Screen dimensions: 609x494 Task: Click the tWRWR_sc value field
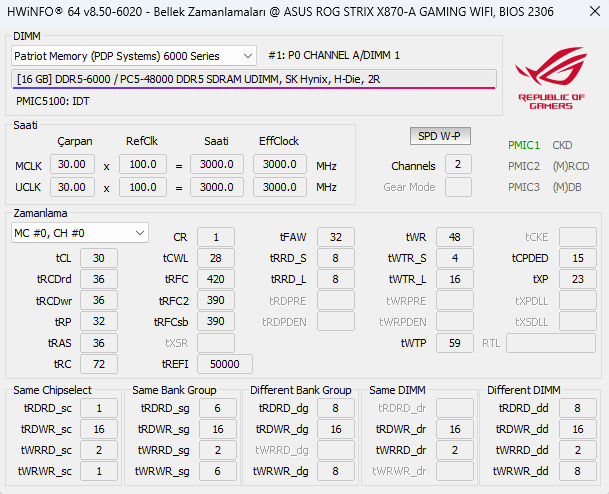tap(99, 471)
